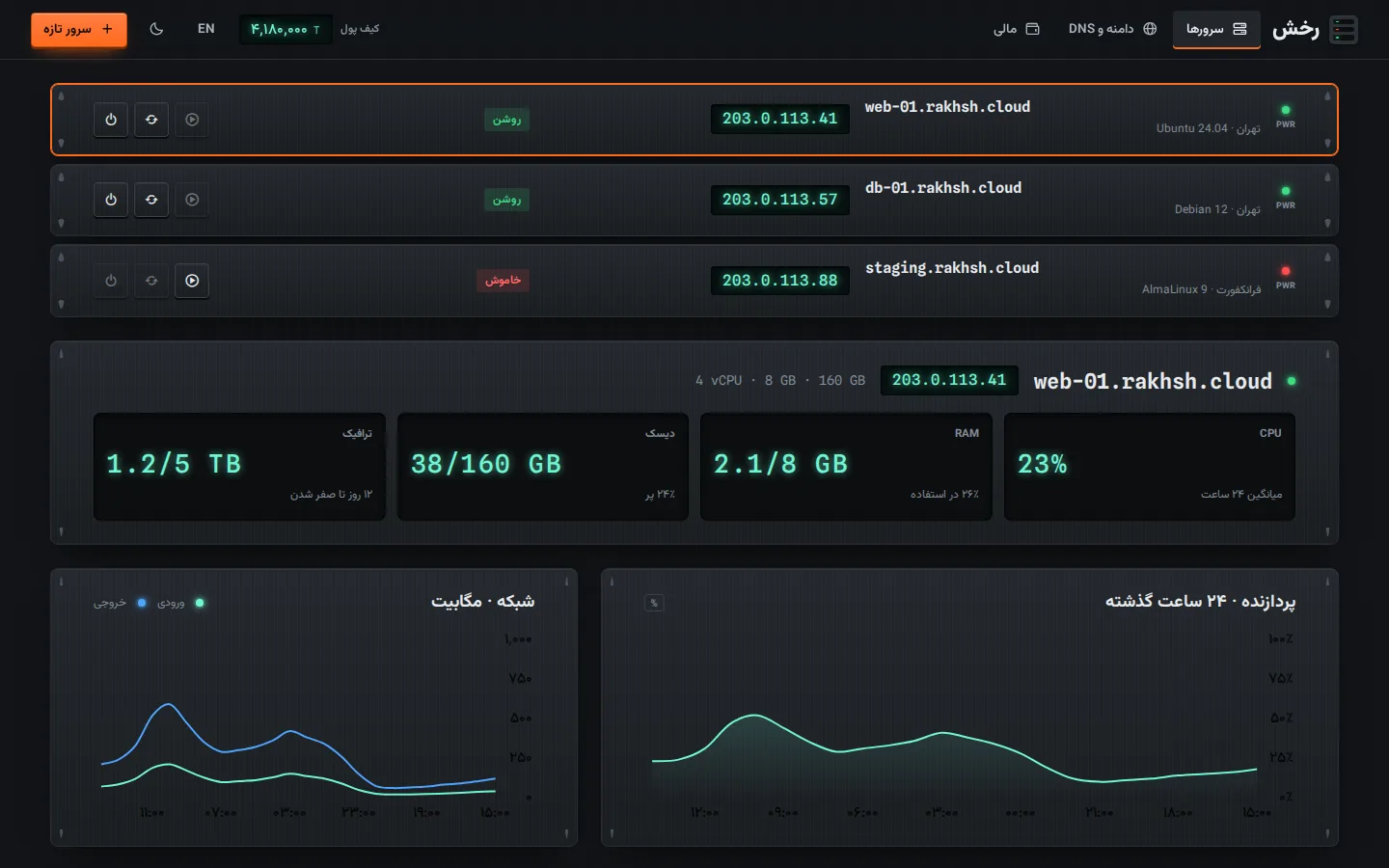Click the % unit badge on CPU chart
This screenshot has width=1389, height=868.
[654, 603]
